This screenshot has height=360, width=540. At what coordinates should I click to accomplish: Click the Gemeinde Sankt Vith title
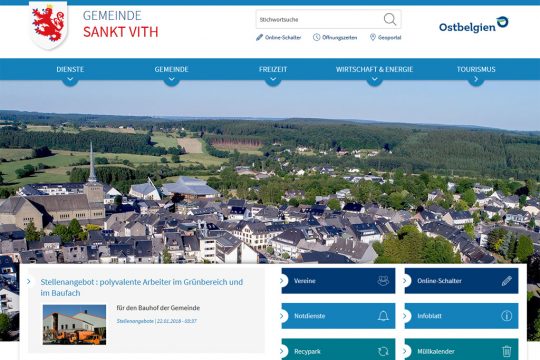tap(121, 24)
